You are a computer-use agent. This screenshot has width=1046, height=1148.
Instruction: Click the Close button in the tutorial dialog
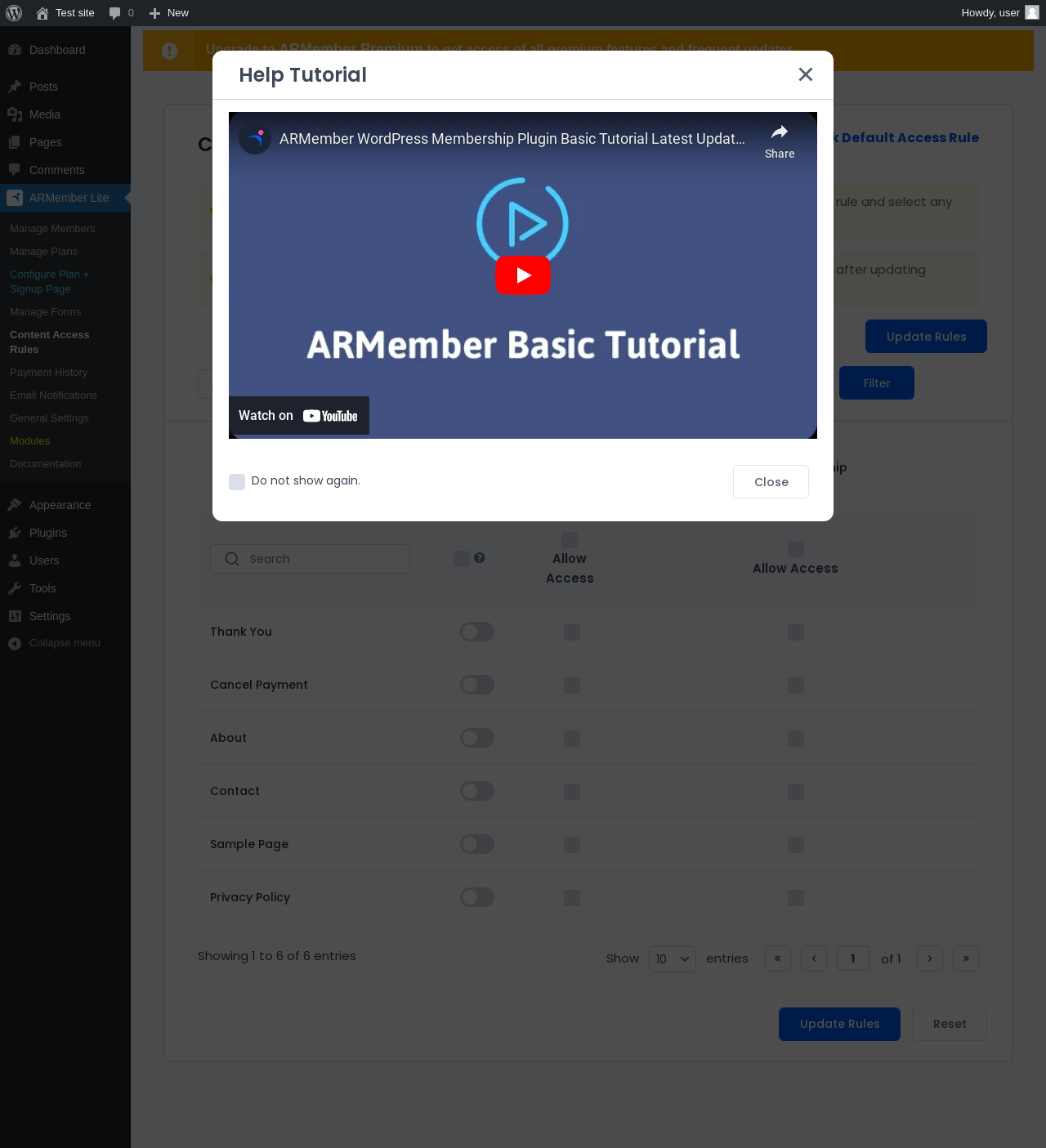(771, 482)
